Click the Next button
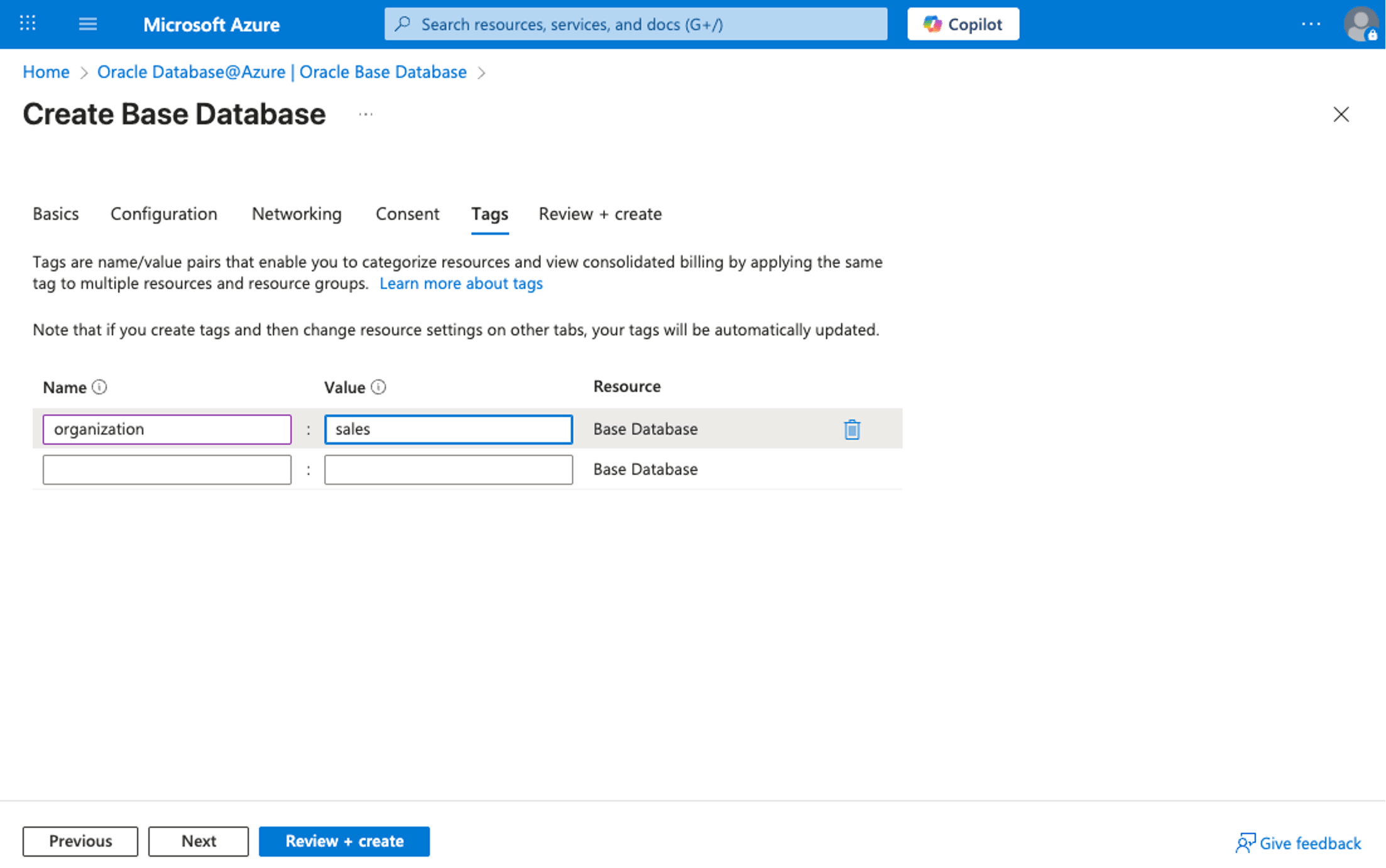 (198, 841)
